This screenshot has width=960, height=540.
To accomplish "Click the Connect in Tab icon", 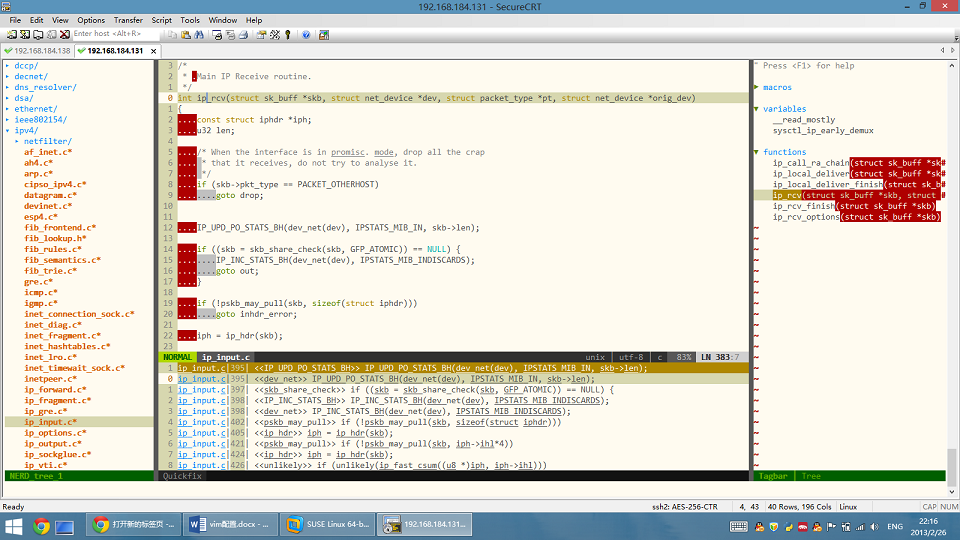I will pyautogui.click(x=38, y=35).
